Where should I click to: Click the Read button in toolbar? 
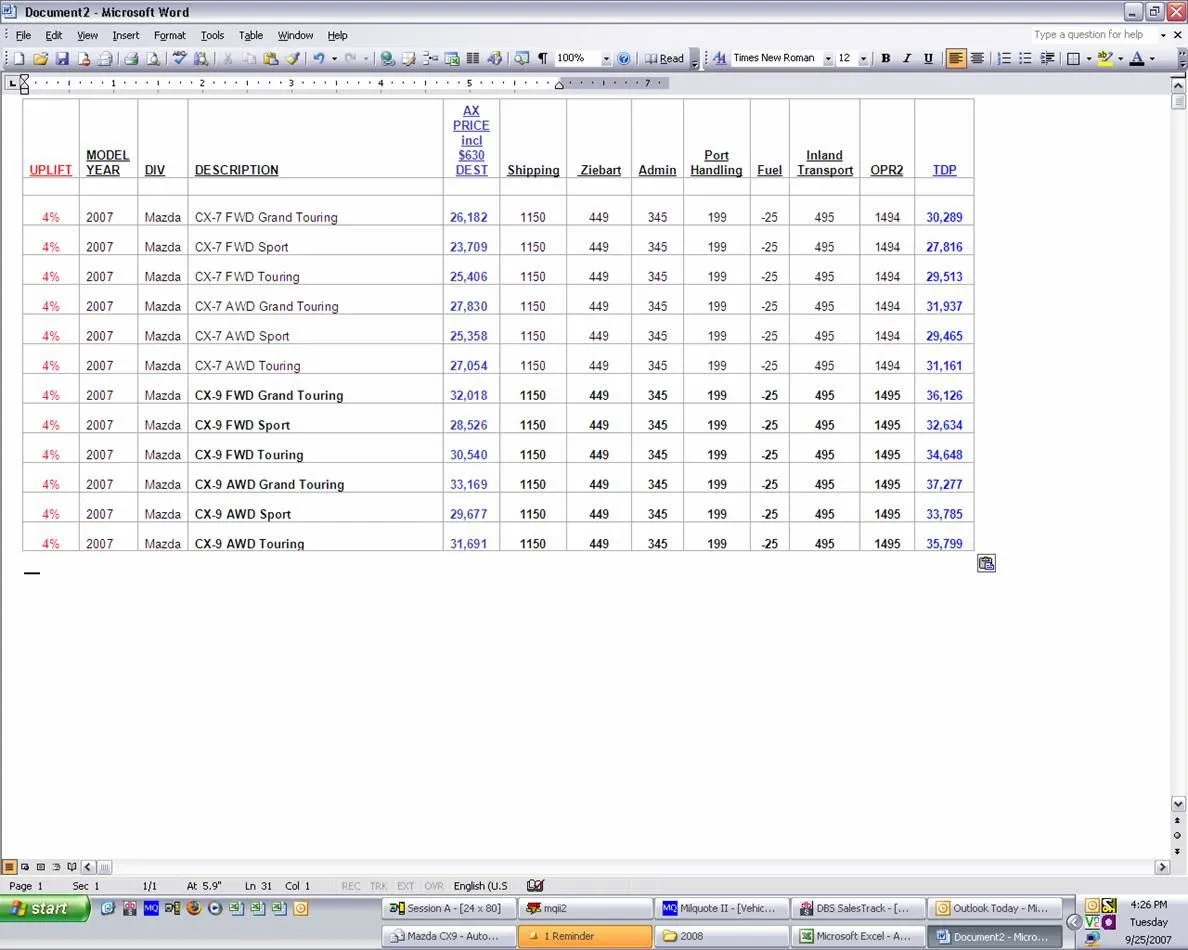point(665,59)
